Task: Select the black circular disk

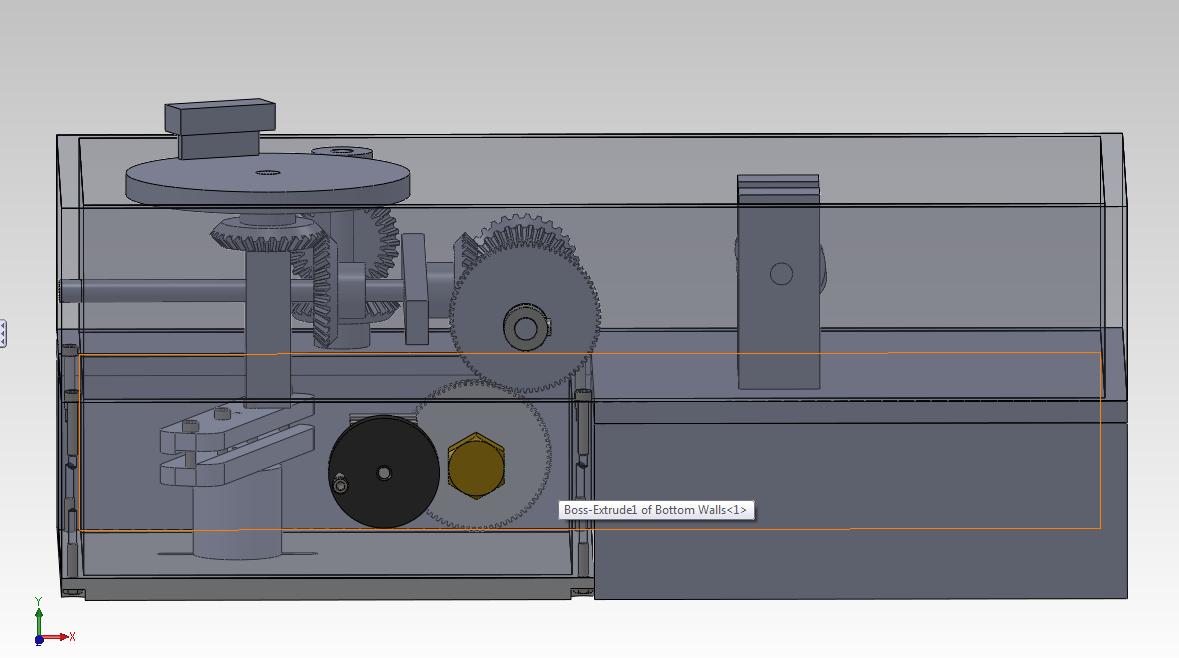Action: pos(383,472)
